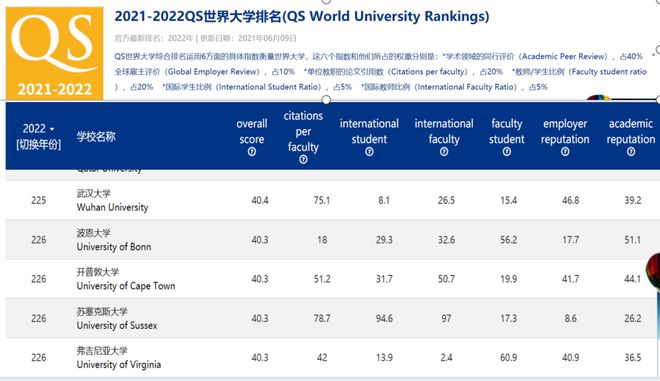Sort by citations per faculty column header
Image resolution: width=660 pixels, height=381 pixels.
pyautogui.click(x=303, y=131)
